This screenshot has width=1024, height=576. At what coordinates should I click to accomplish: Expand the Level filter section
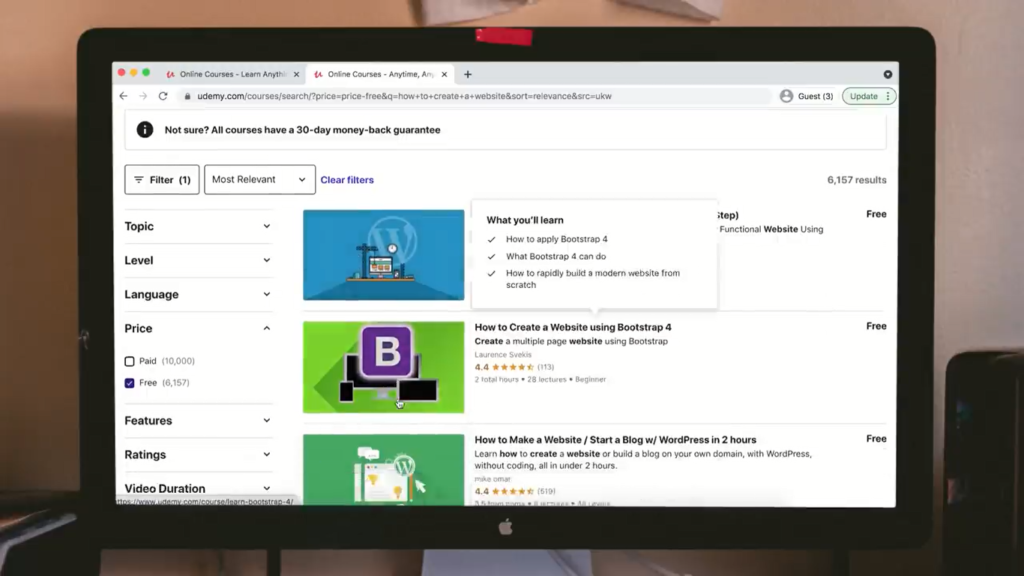click(198, 260)
